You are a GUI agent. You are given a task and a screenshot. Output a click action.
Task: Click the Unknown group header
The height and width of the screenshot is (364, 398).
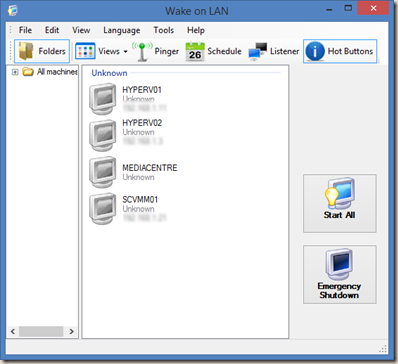109,73
